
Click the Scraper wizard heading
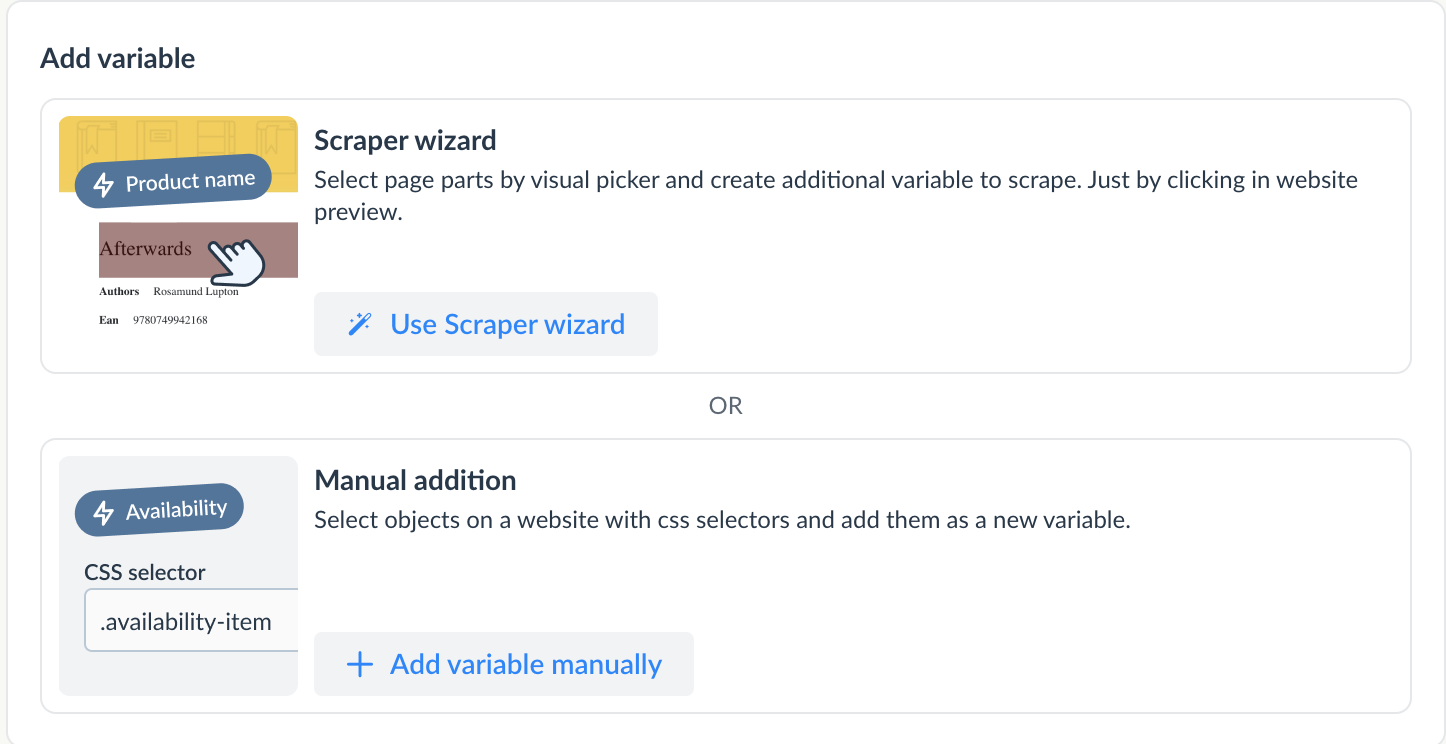(x=405, y=141)
